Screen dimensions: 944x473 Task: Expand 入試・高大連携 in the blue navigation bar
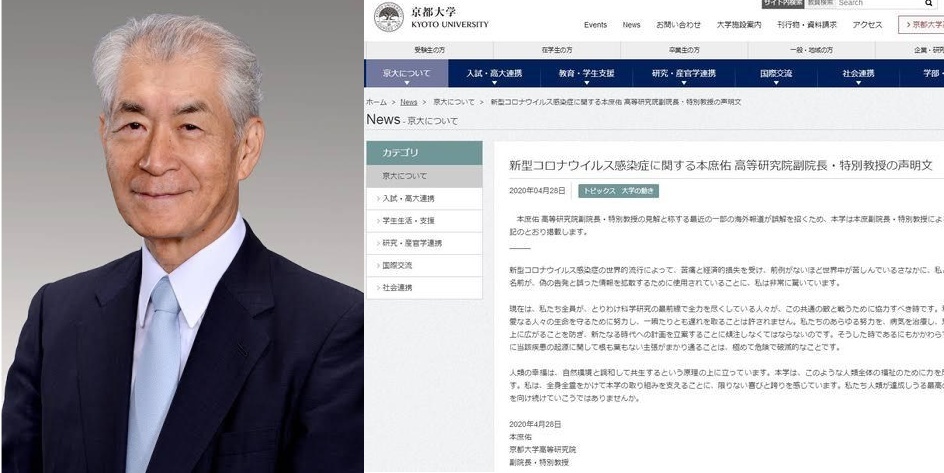tap(494, 74)
